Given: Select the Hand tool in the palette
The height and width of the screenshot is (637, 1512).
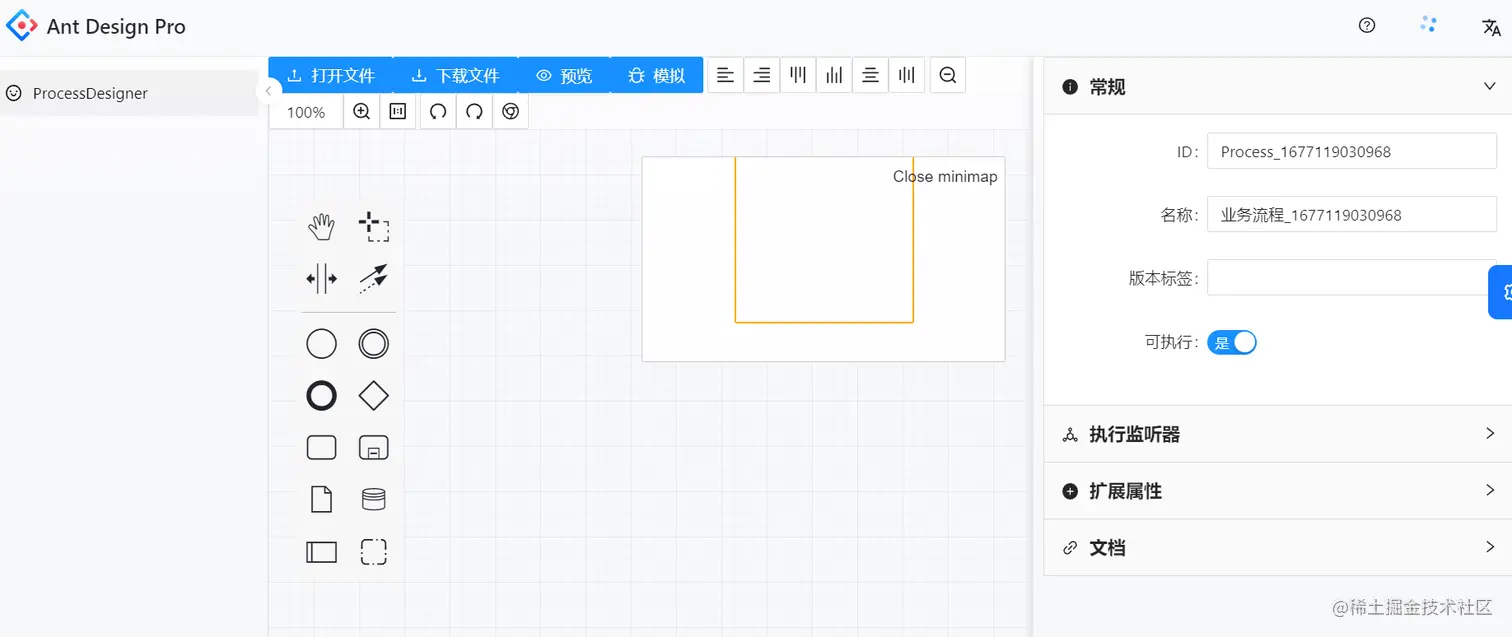Looking at the screenshot, I should tap(320, 227).
